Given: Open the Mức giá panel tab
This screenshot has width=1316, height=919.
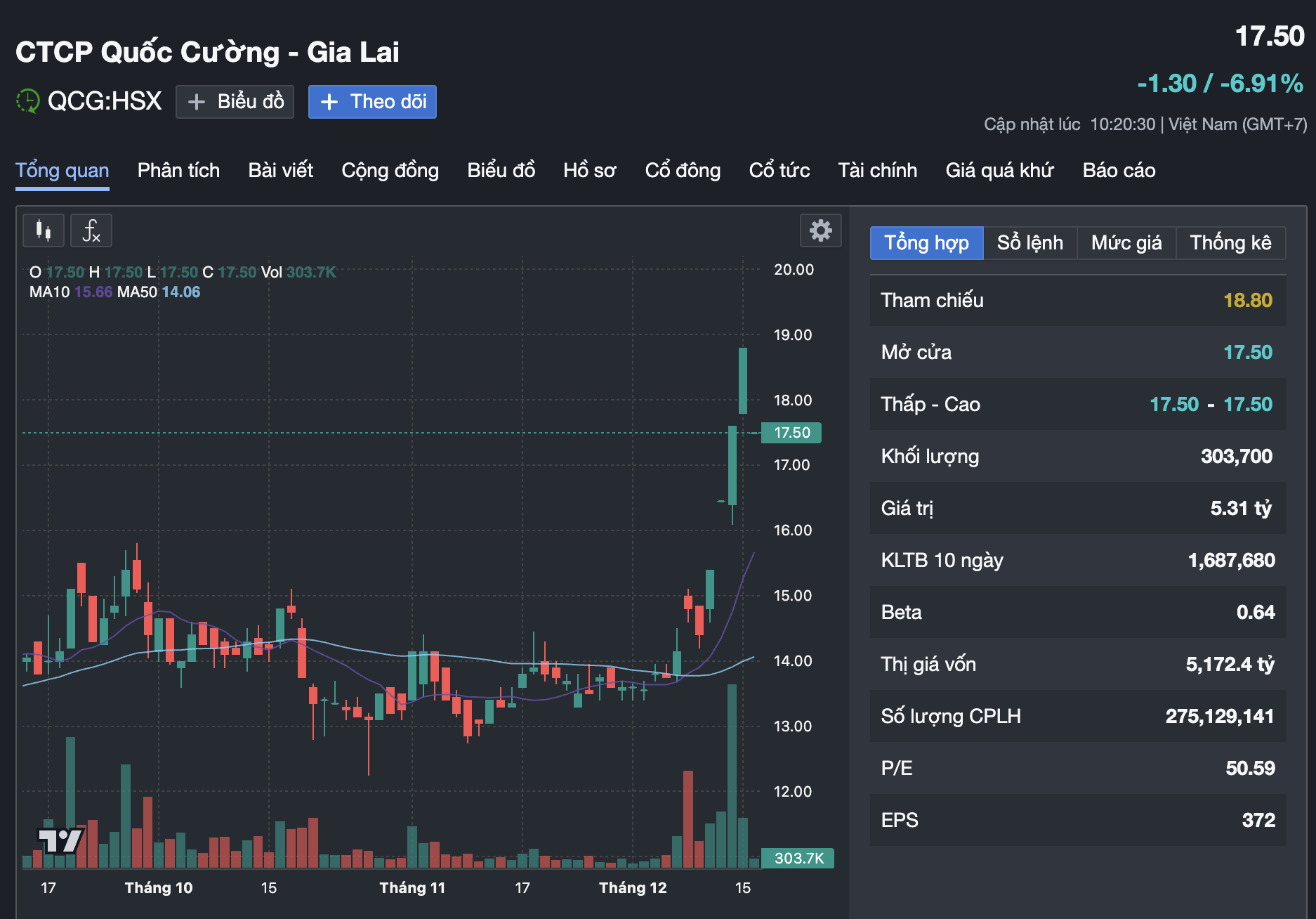Looking at the screenshot, I should pyautogui.click(x=1126, y=242).
